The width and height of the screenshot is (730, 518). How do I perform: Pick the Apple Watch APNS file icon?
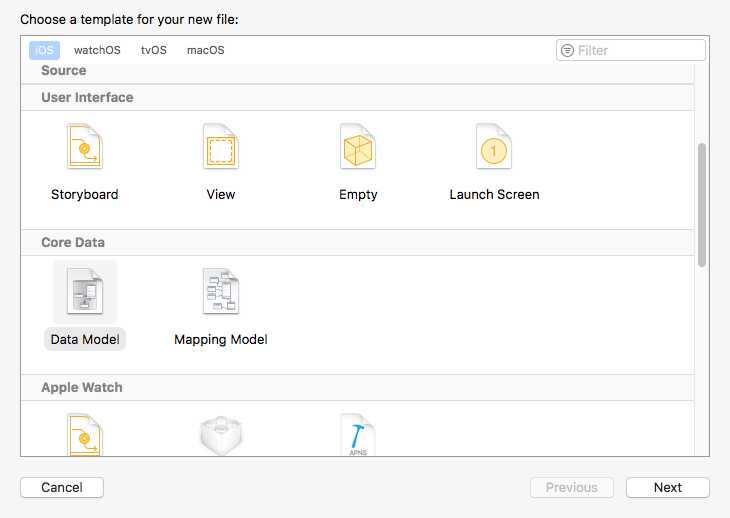point(358,435)
